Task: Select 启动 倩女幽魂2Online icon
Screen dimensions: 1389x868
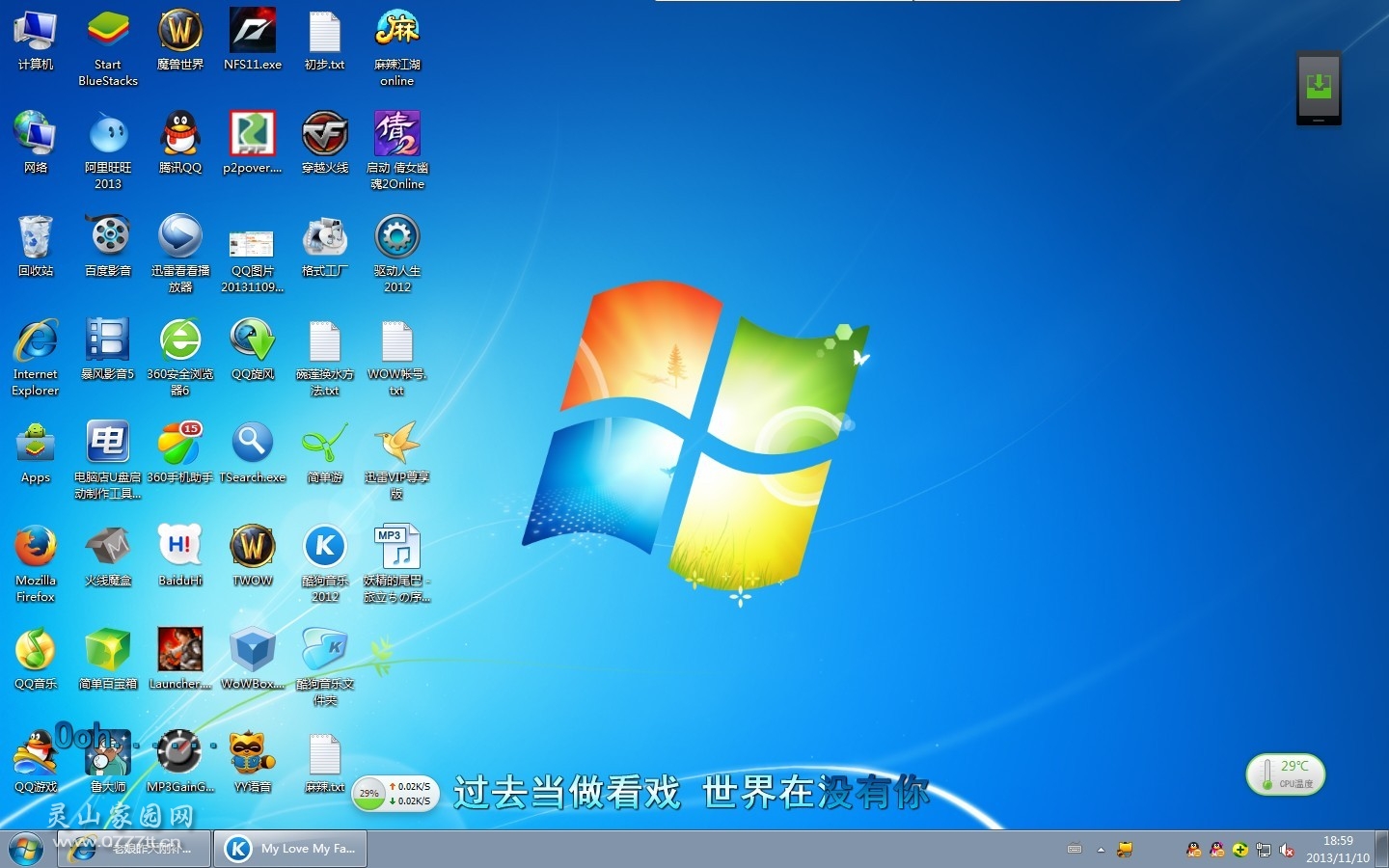Action: coord(397,151)
